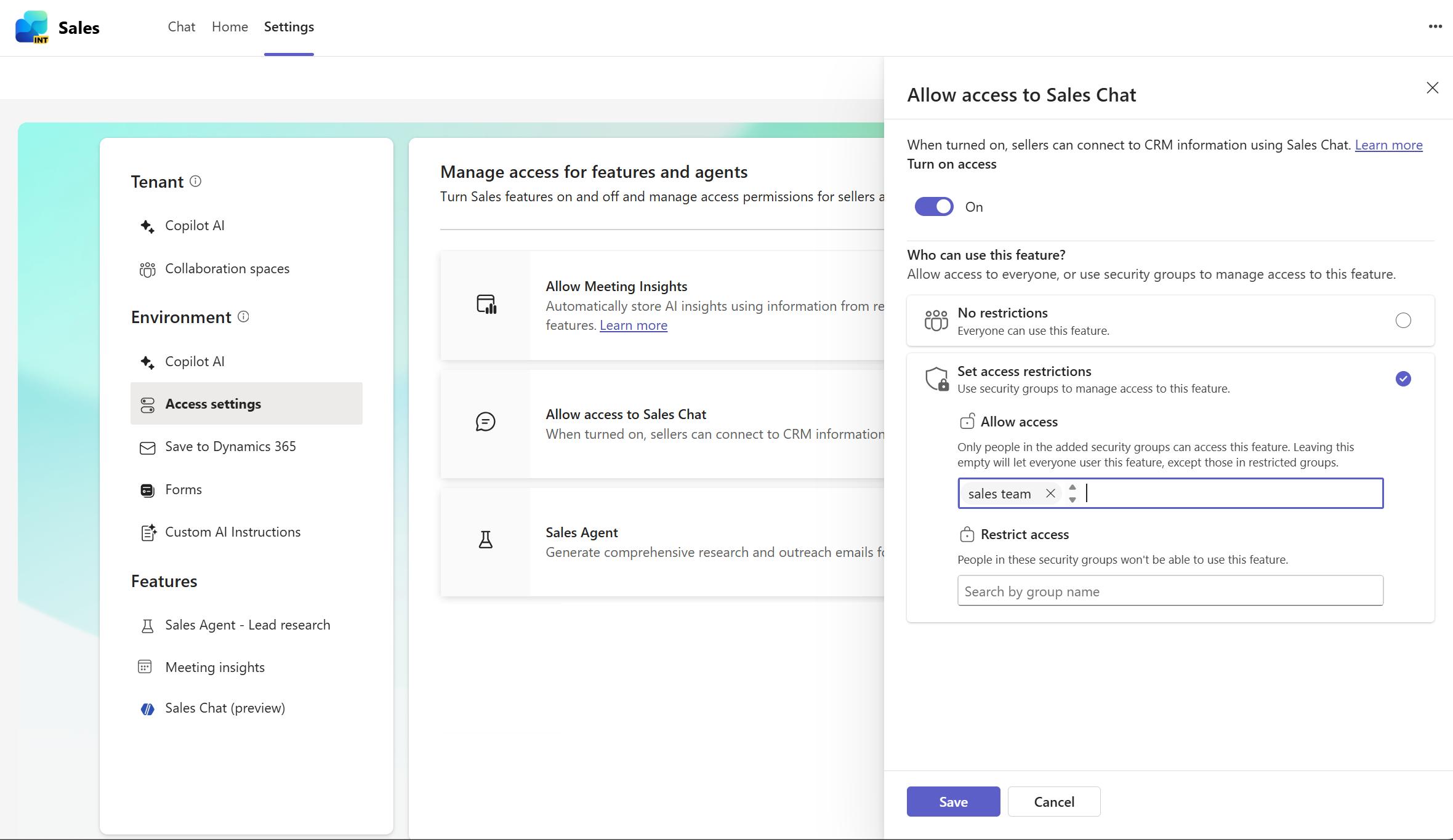Turn off the Sales Chat access toggle
The height and width of the screenshot is (840, 1453).
pos(933,206)
